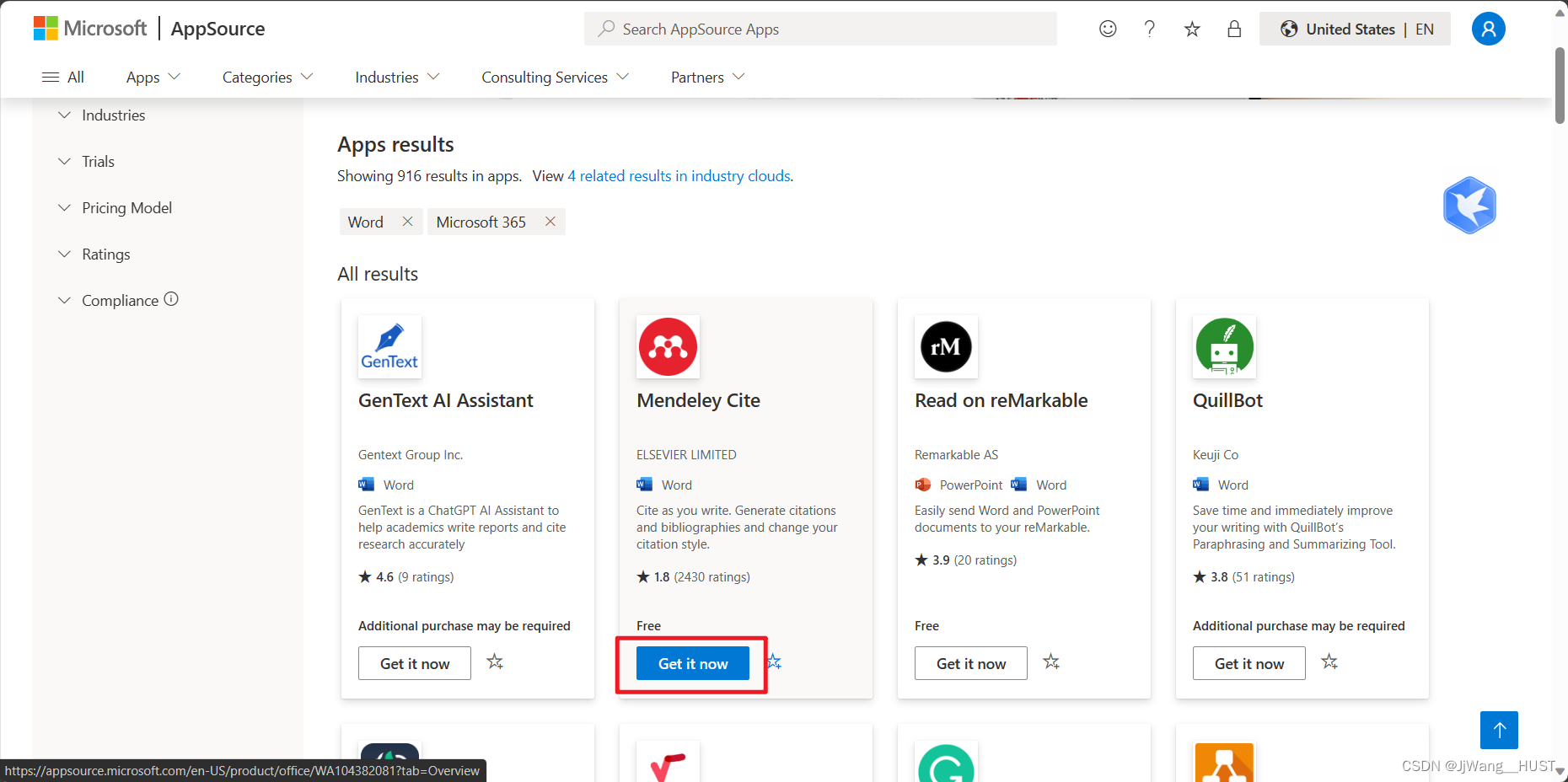Viewport: 1568px width, 782px height.
Task: Click Get it now for QuillBot
Action: [x=1249, y=663]
